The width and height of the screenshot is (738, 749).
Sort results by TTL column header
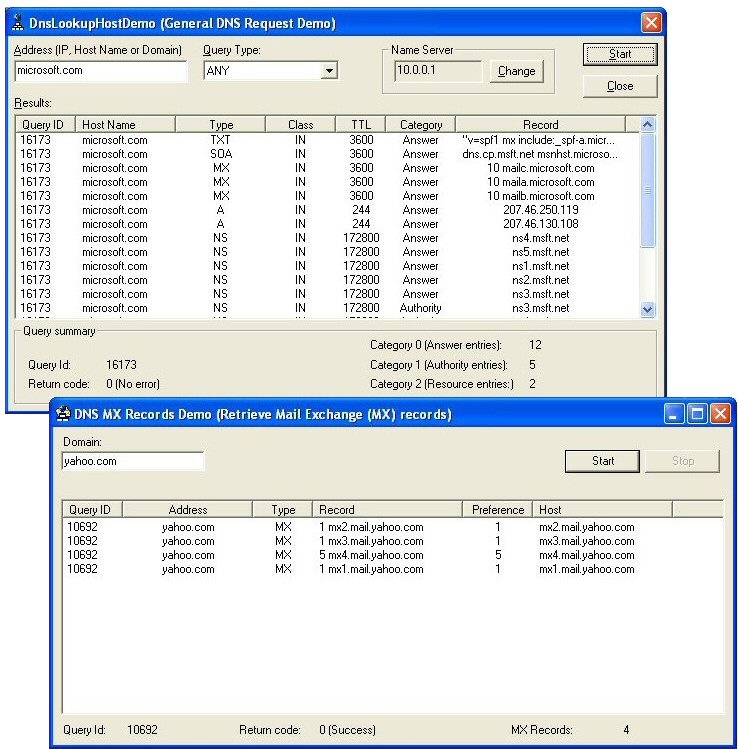[x=360, y=125]
